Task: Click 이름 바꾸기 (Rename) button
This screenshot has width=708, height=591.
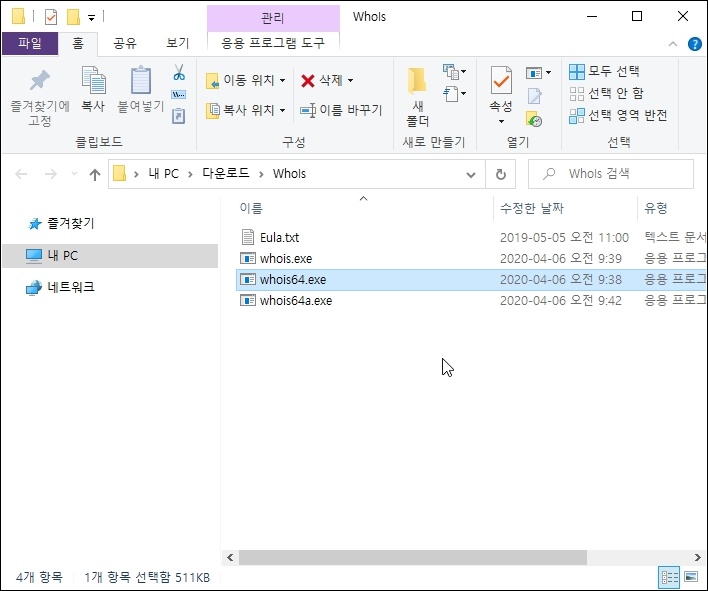Action: (341, 110)
